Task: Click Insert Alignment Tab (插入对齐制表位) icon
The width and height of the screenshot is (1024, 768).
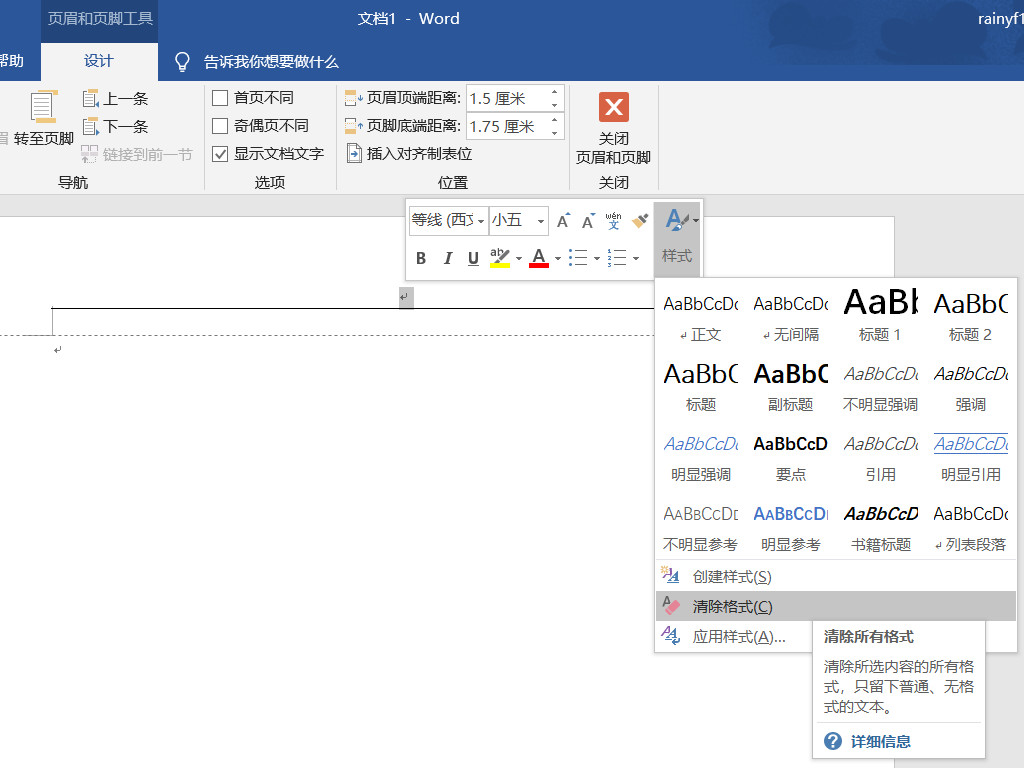Action: pos(354,153)
